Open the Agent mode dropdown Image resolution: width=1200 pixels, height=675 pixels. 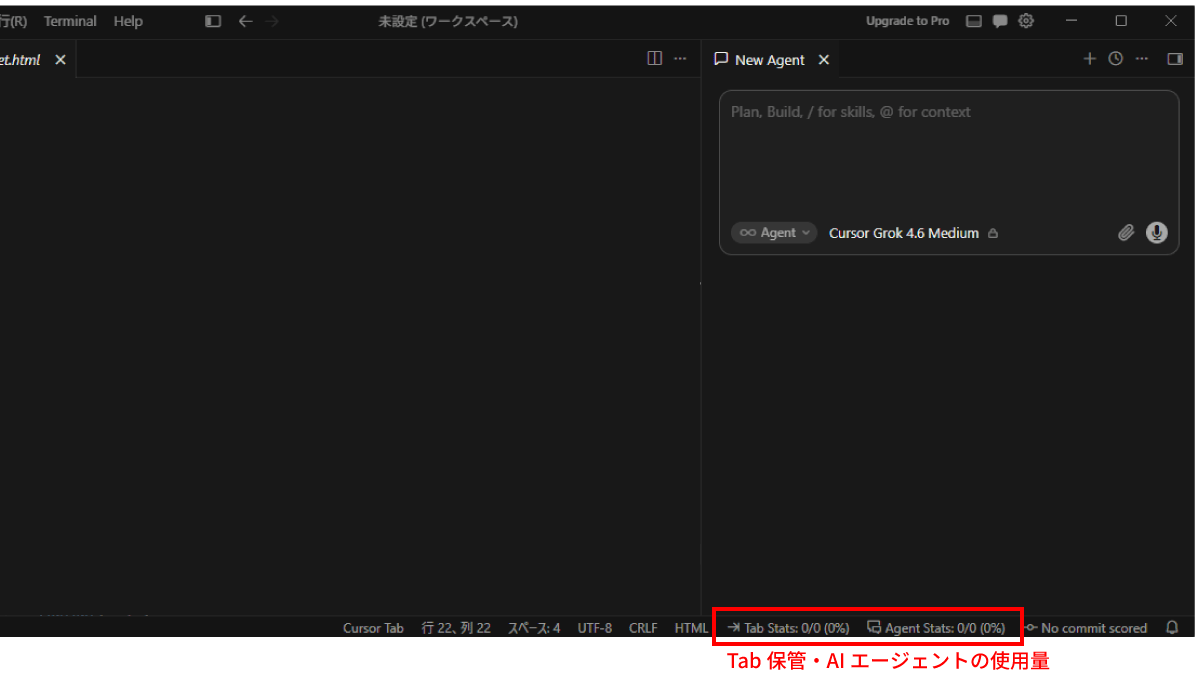coord(774,233)
